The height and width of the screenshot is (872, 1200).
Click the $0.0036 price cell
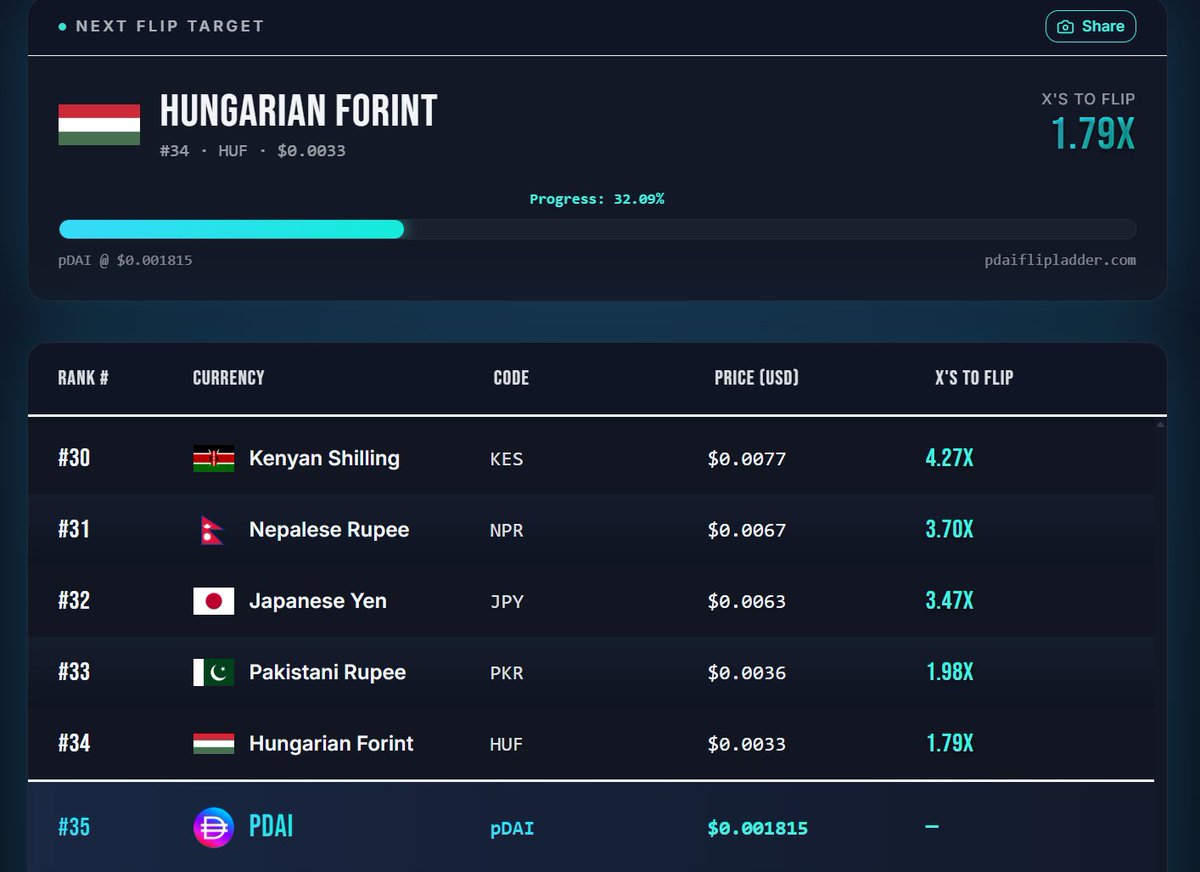click(x=747, y=673)
